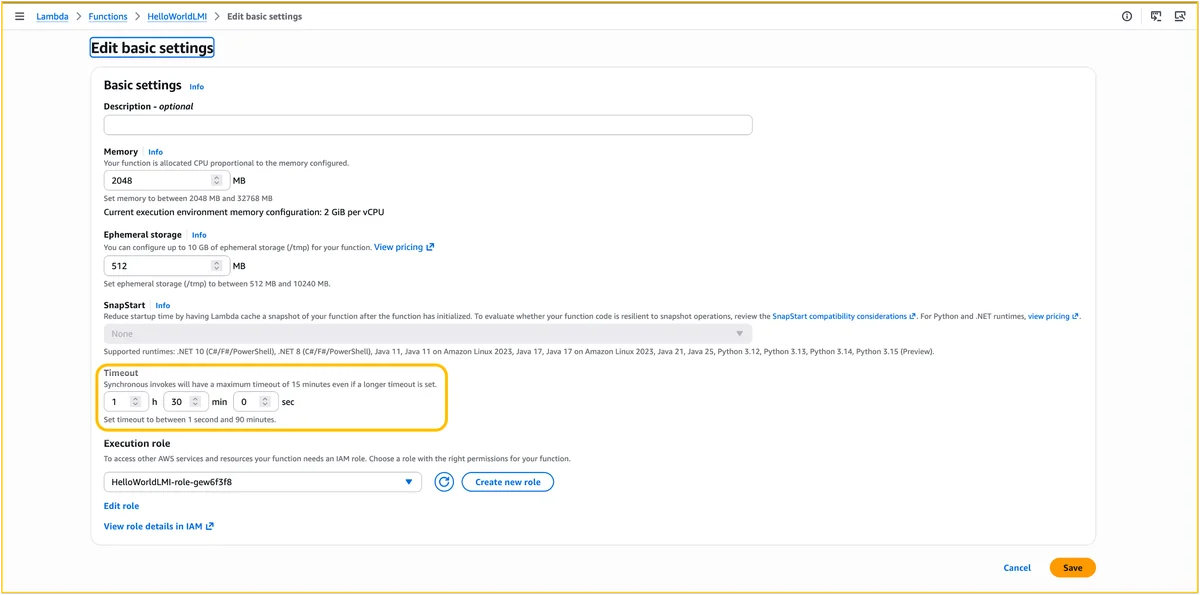Click the Timeout hours field

(126, 402)
